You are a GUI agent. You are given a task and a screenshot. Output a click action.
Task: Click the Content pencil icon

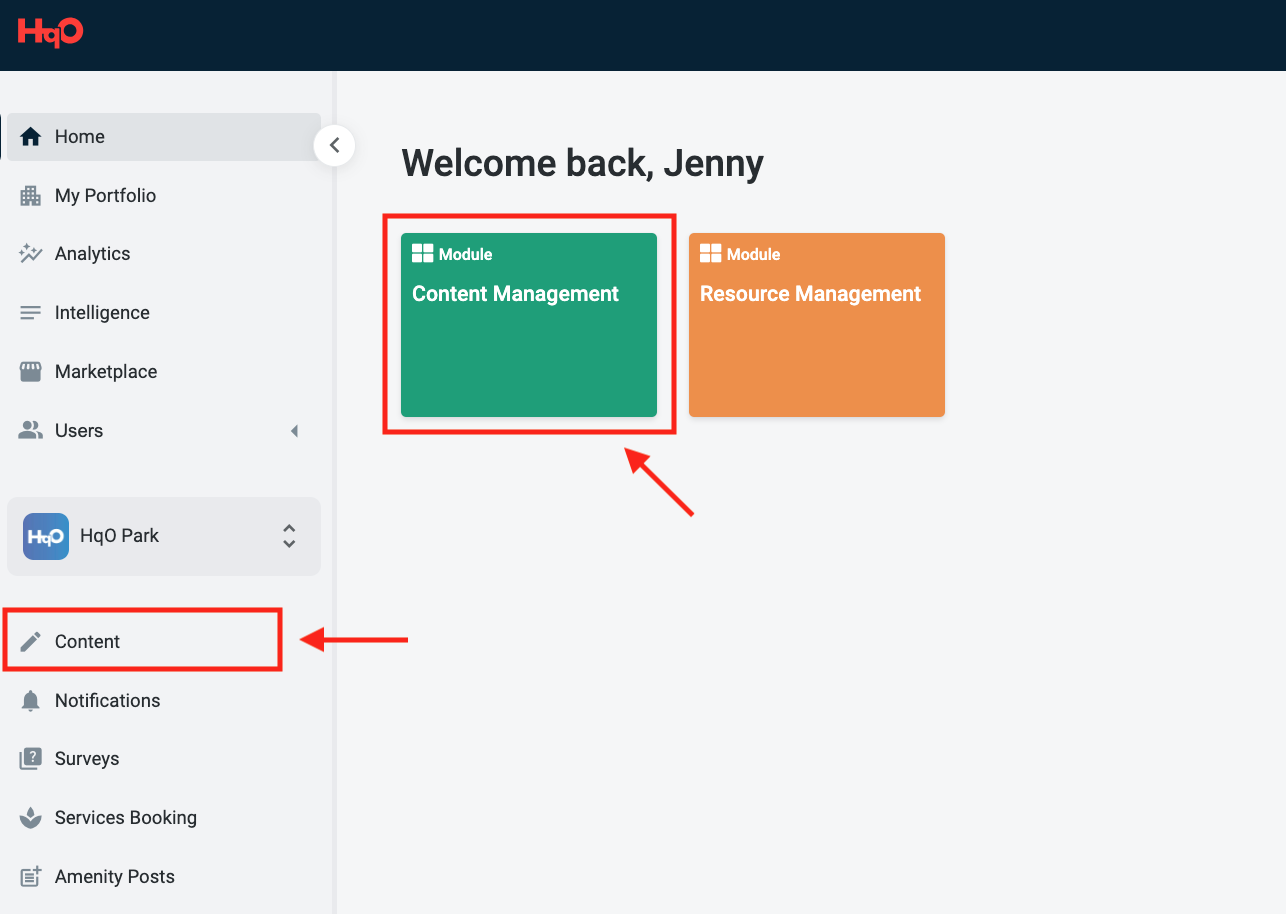click(x=31, y=642)
